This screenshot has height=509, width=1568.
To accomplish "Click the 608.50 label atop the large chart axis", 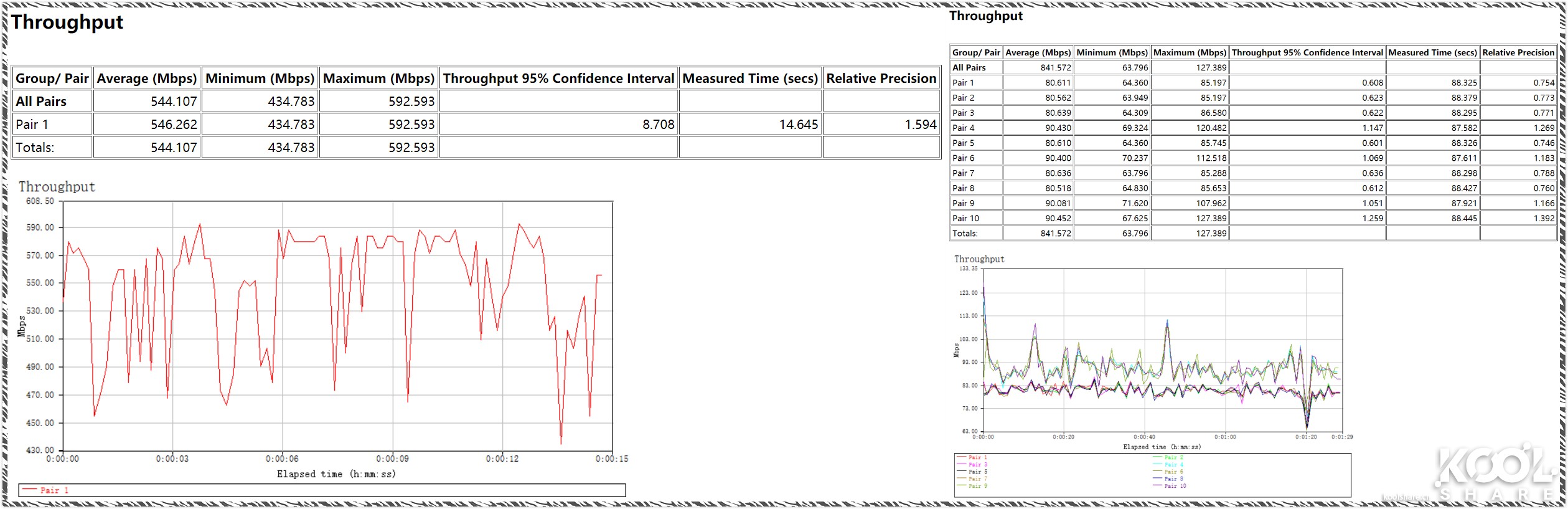I will (x=40, y=201).
